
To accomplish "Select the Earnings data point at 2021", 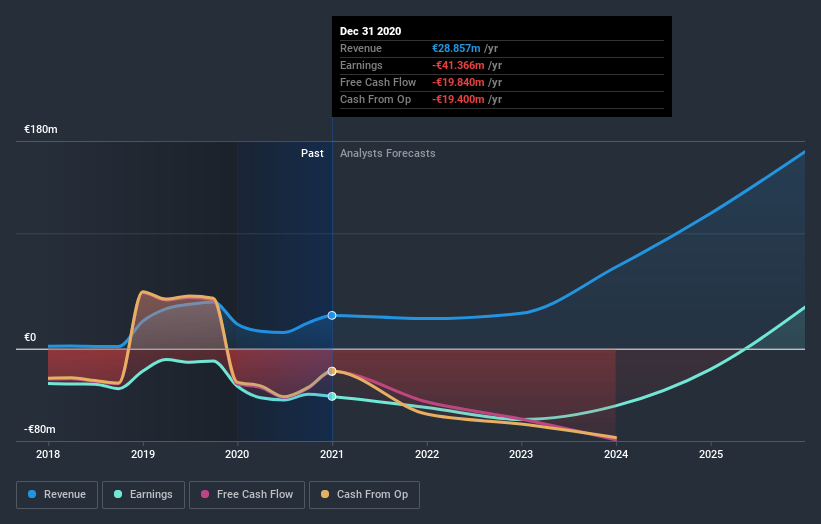I will point(332,396).
